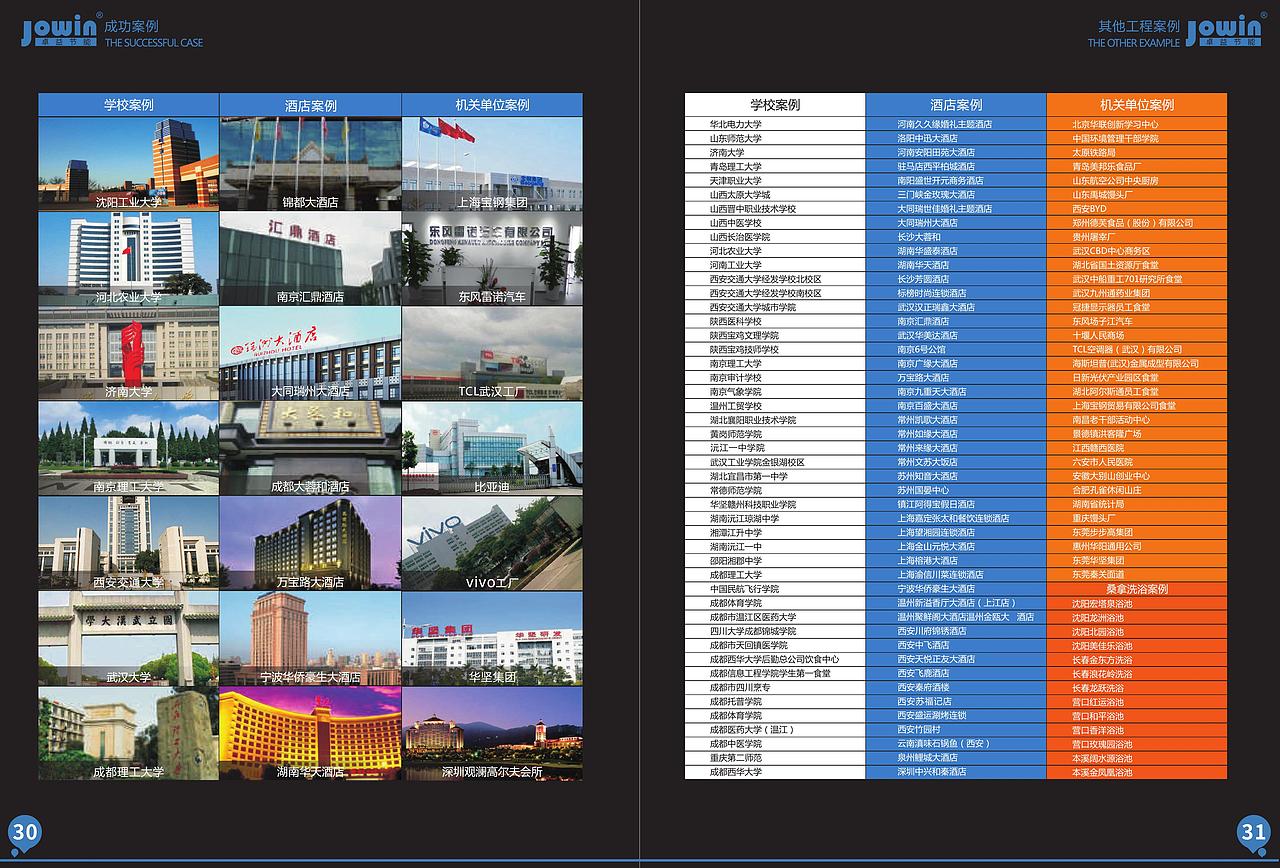Image resolution: width=1280 pixels, height=868 pixels.
Task: Open the 成都大蓉和酒店 photo
Action: (310, 449)
